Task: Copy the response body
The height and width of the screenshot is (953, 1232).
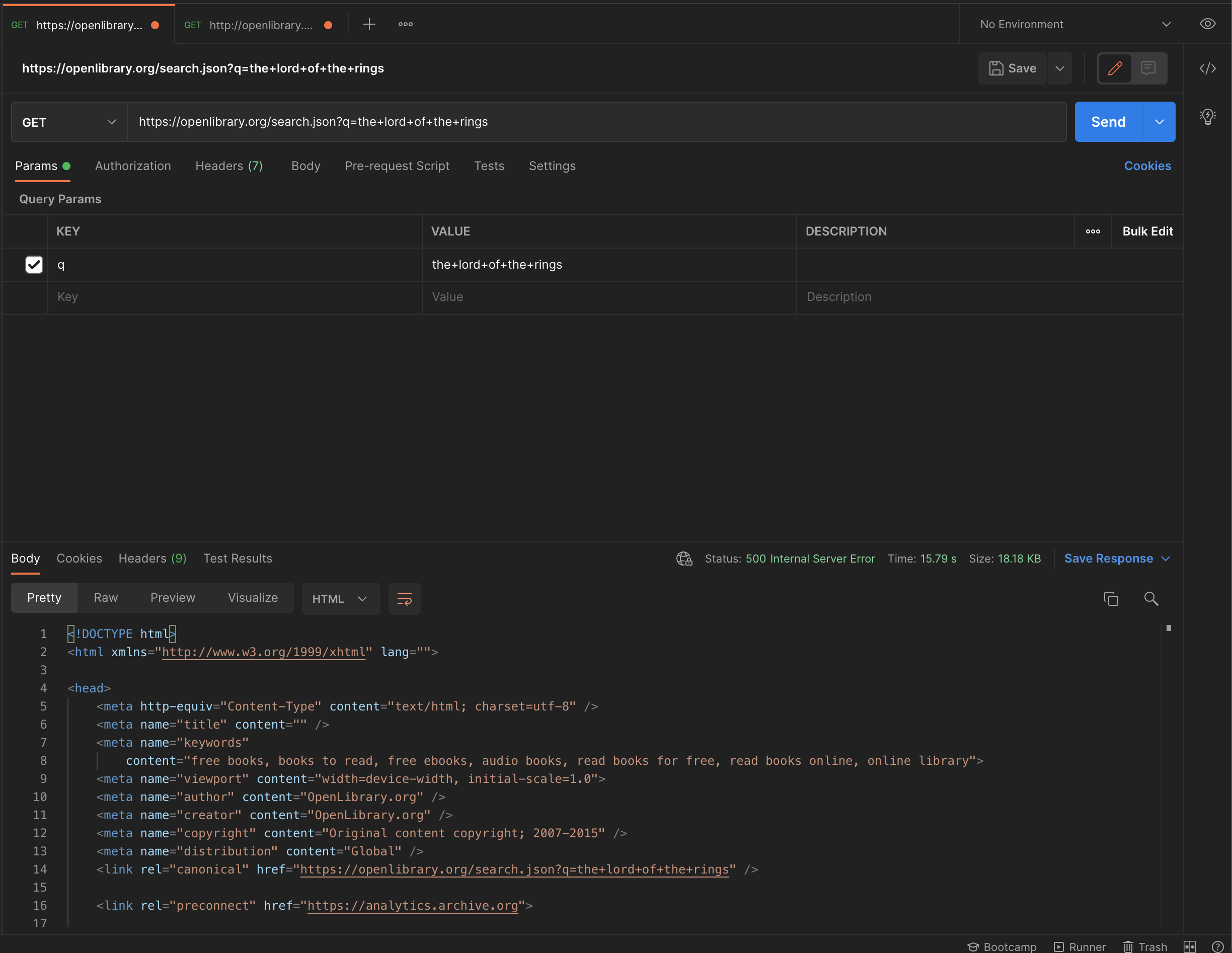Action: [1111, 598]
